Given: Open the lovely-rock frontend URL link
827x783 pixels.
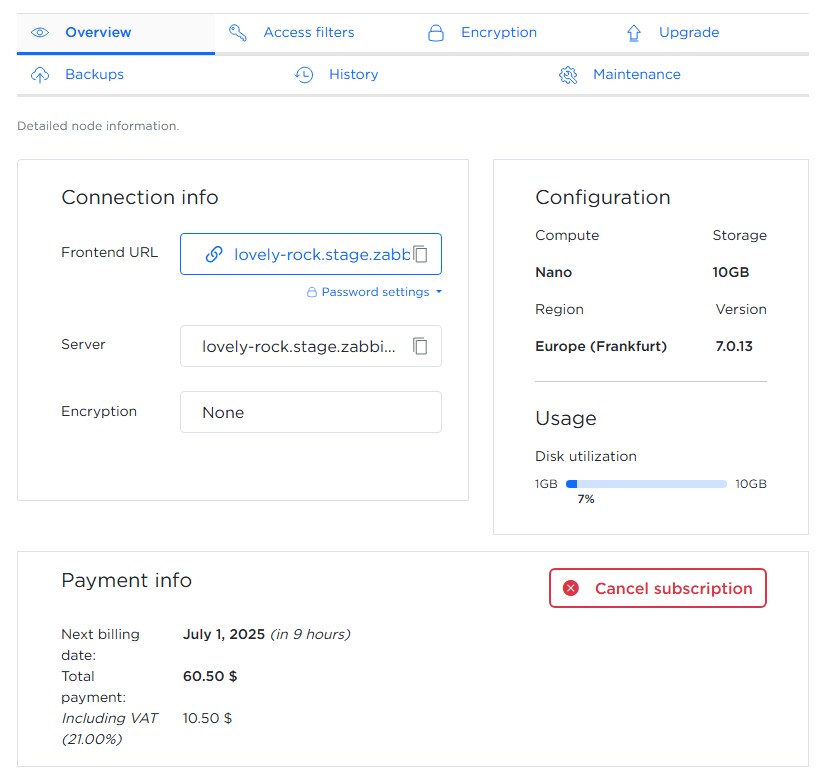Looking at the screenshot, I should click(320, 255).
